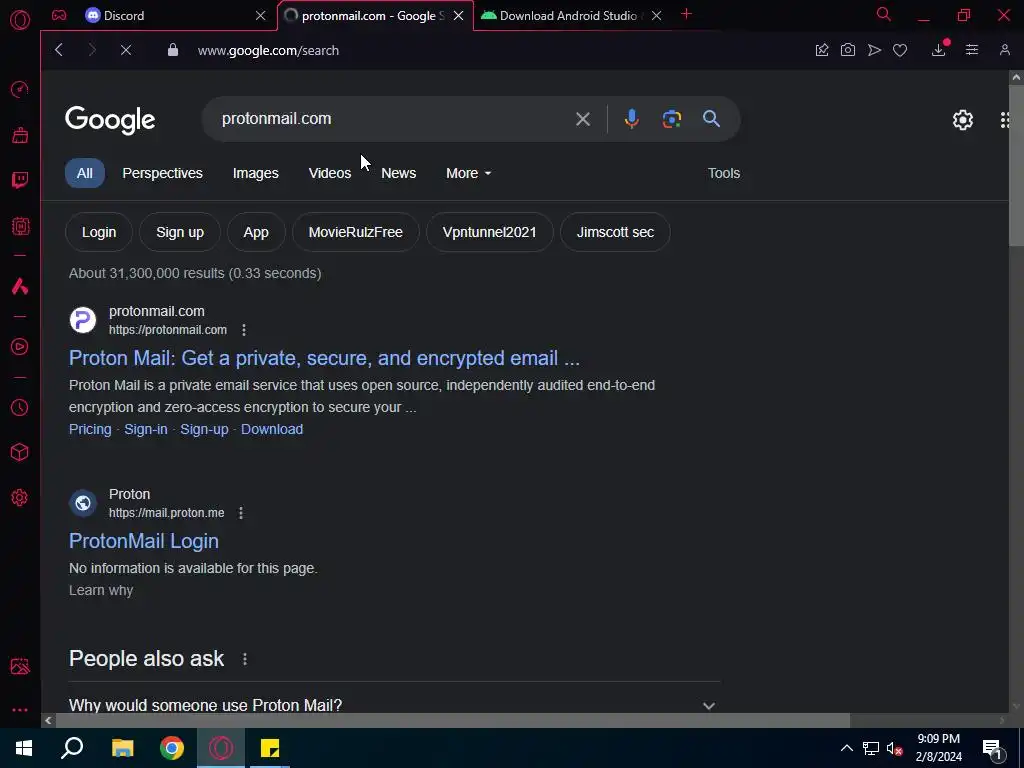Click the tab search magnifier icon
Viewport: 1024px width, 768px height.
pyautogui.click(x=884, y=14)
